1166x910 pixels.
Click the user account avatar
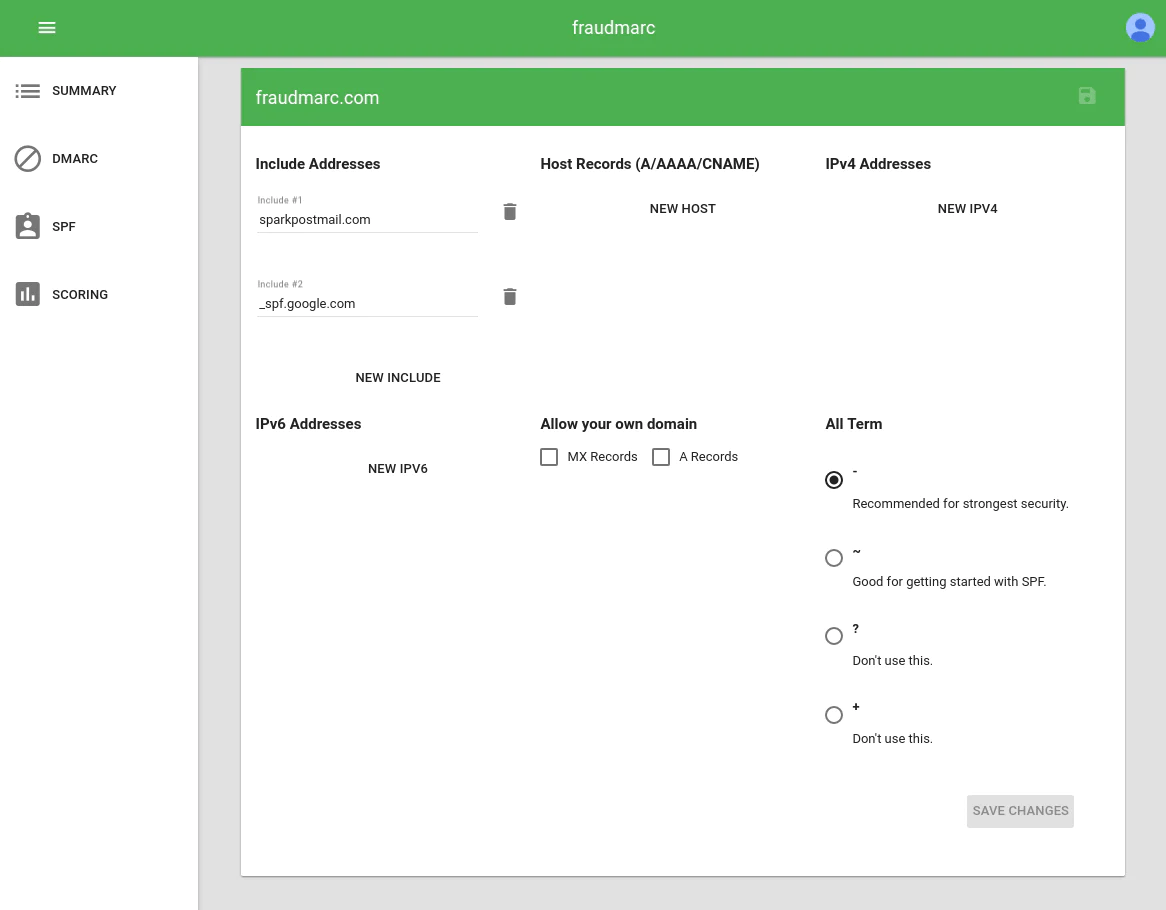(x=1140, y=28)
